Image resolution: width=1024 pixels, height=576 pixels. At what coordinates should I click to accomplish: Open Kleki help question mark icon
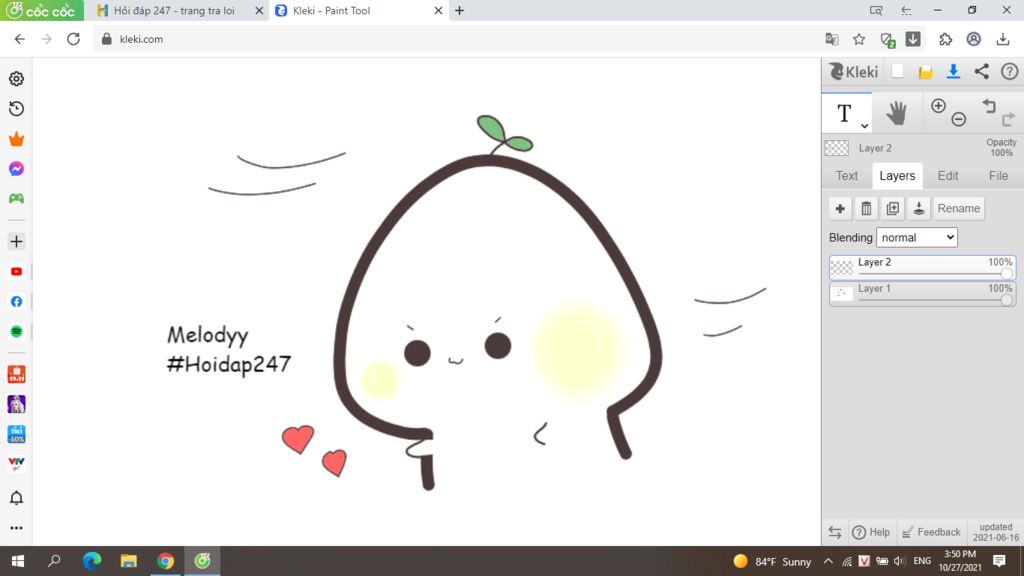click(1010, 72)
